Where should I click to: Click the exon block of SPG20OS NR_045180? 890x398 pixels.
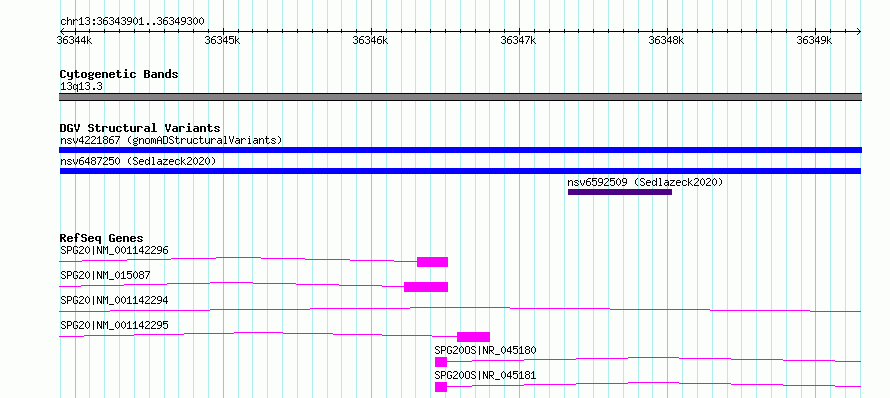pyautogui.click(x=441, y=362)
